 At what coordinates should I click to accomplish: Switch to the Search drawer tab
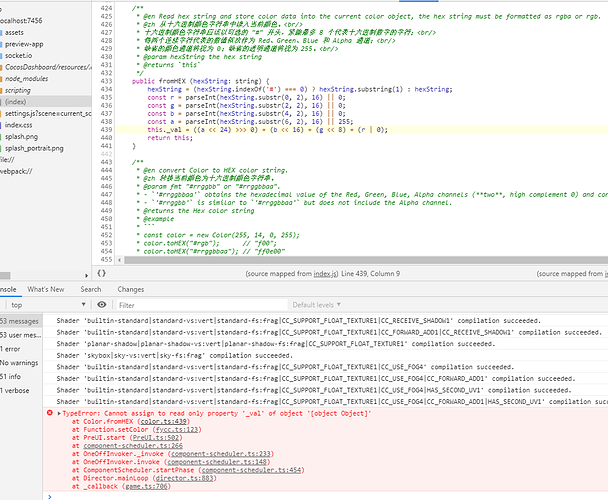click(91, 289)
